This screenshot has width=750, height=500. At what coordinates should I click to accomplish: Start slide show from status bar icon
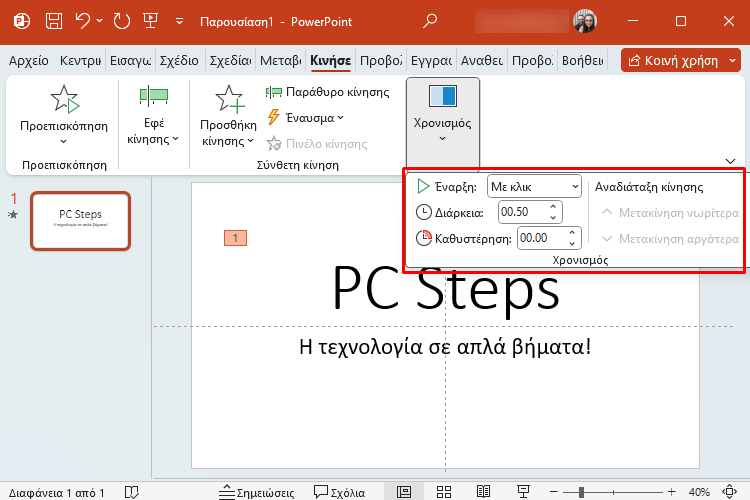(x=523, y=492)
